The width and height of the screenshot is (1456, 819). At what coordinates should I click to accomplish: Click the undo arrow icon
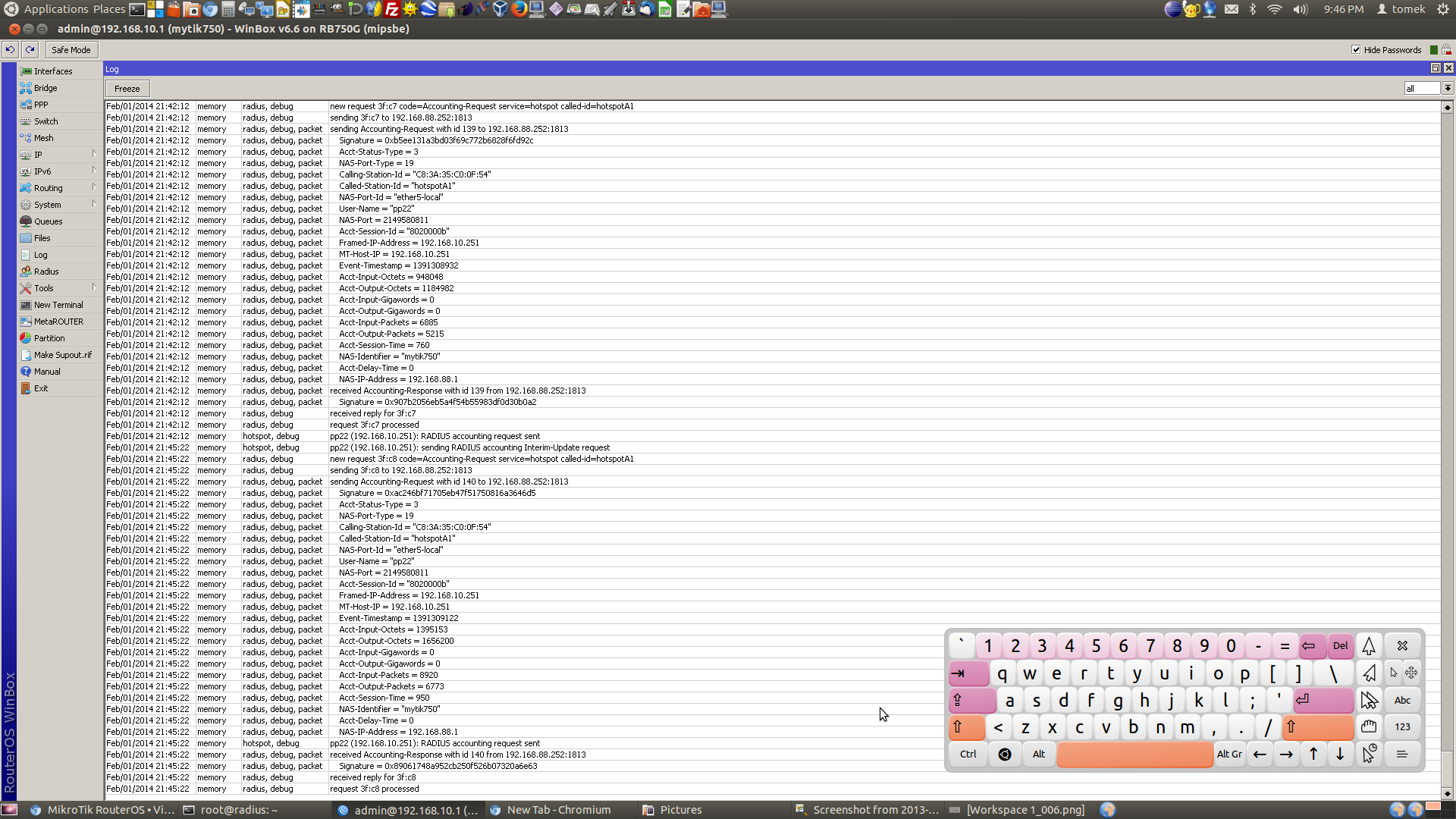click(10, 50)
